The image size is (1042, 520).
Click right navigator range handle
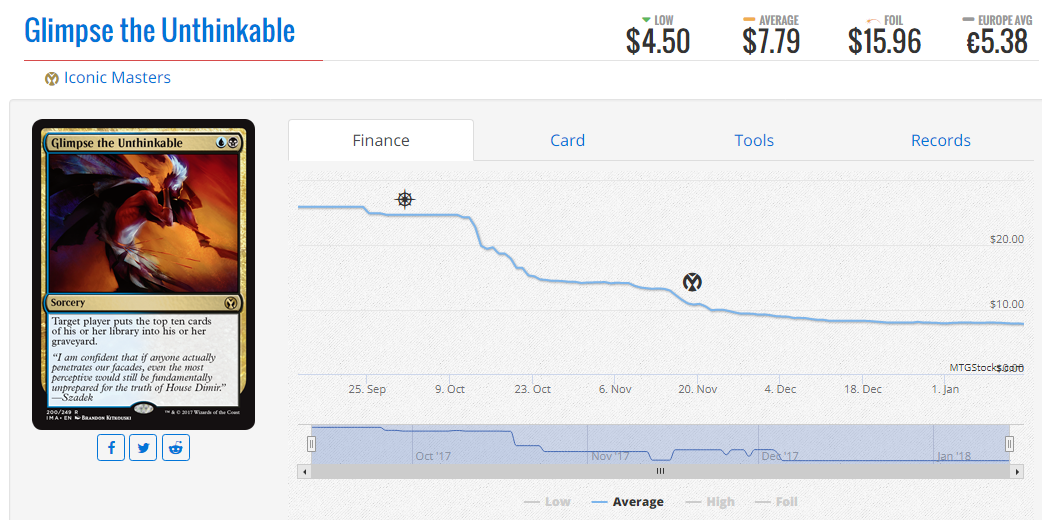1009,444
